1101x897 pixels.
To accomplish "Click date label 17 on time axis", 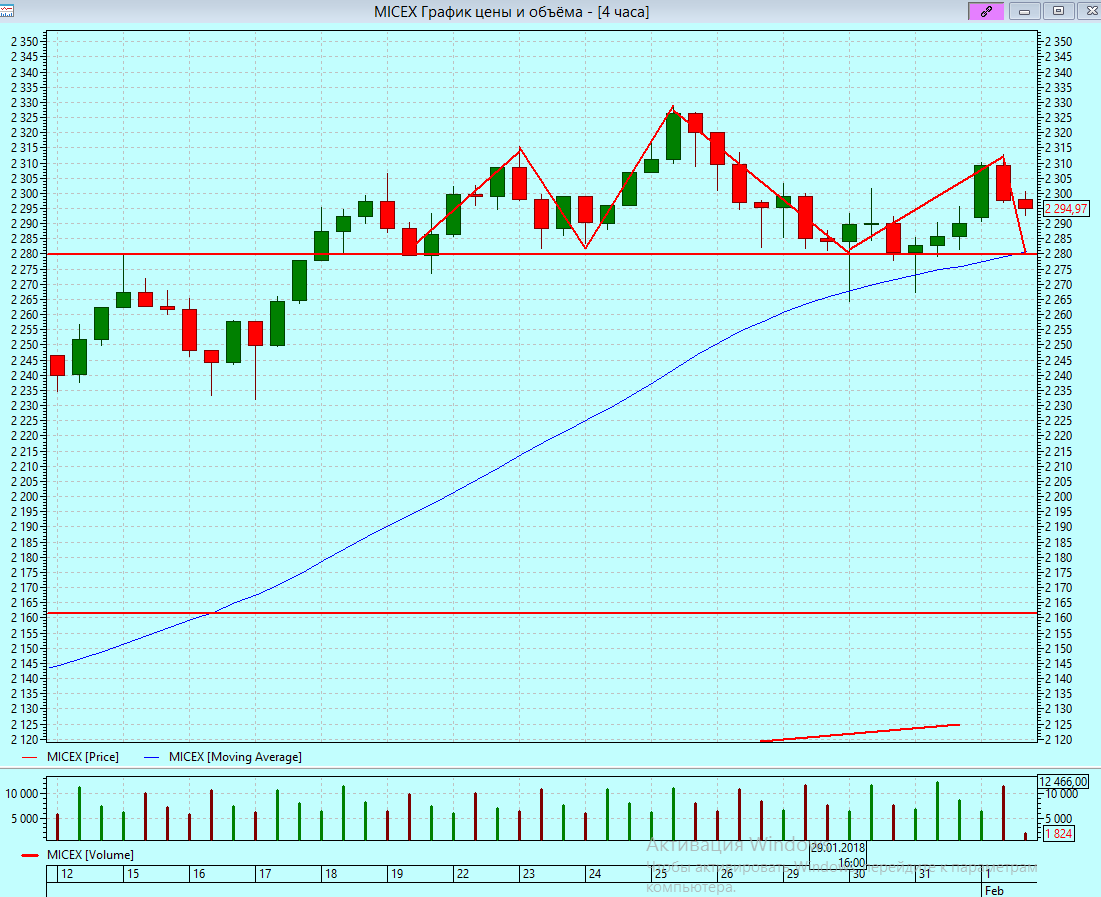I will pyautogui.click(x=265, y=874).
